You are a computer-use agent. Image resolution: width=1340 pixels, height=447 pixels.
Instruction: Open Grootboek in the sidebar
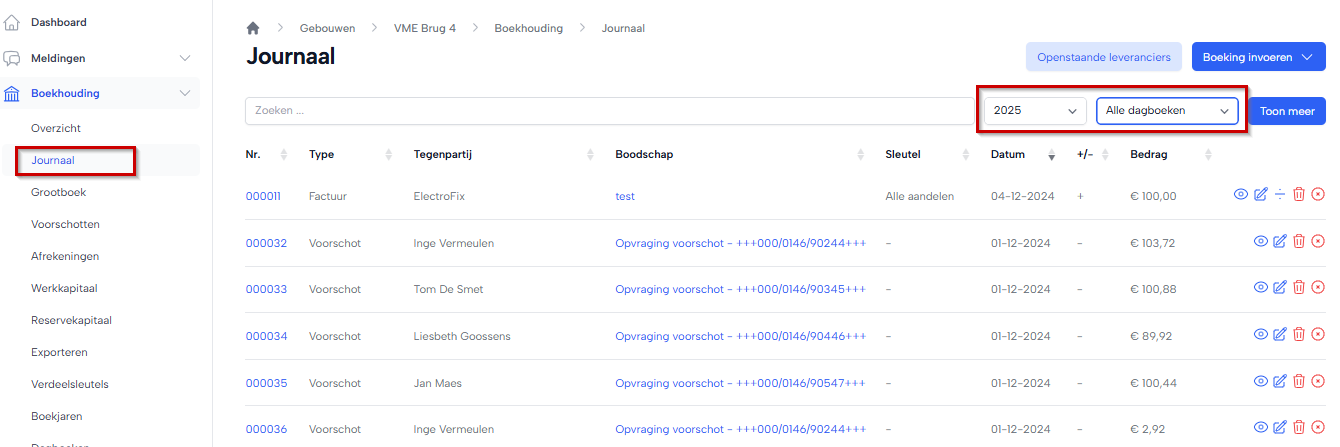(59, 192)
